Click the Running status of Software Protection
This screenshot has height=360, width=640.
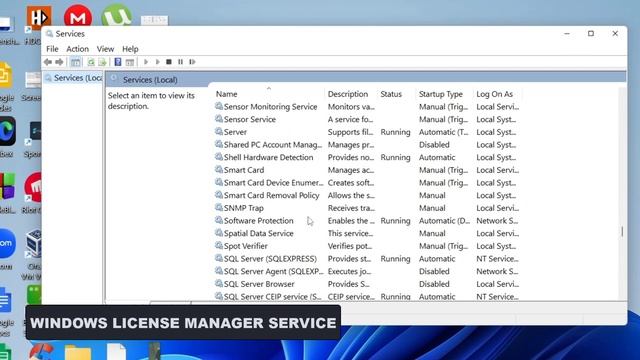[395, 220]
